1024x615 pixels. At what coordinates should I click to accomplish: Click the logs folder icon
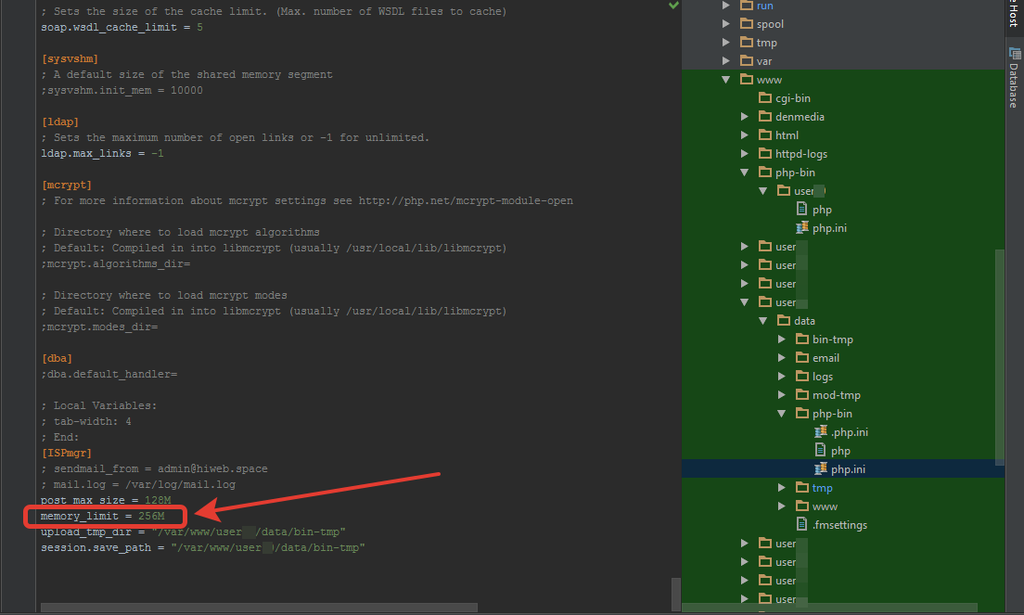tap(803, 376)
